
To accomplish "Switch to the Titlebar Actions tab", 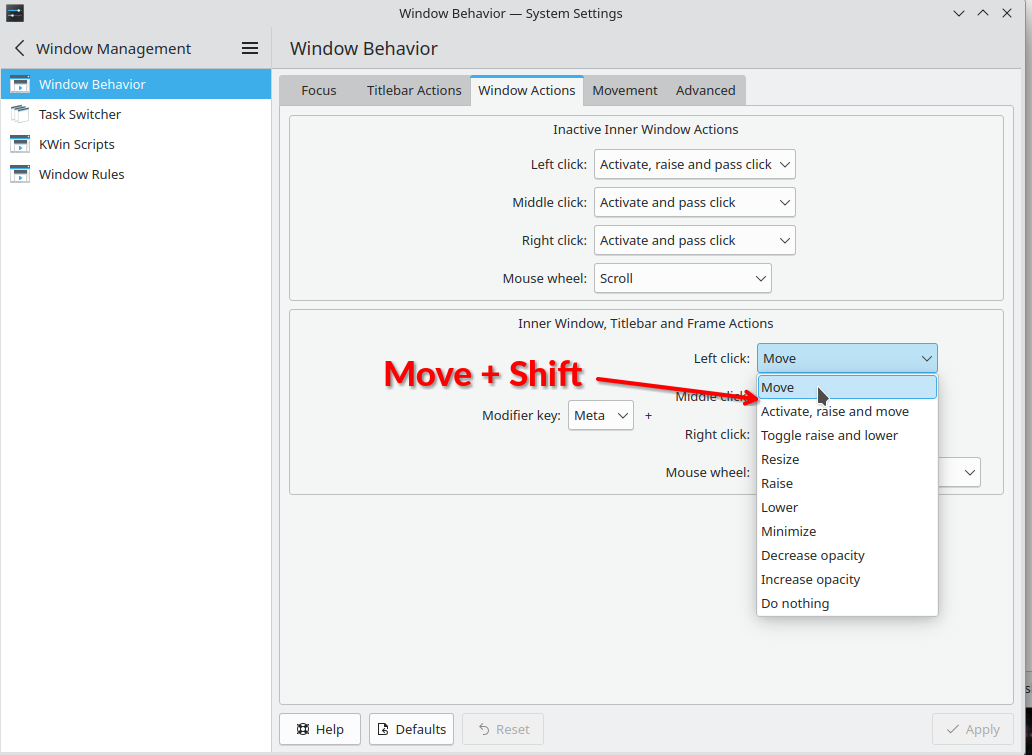I will [414, 90].
